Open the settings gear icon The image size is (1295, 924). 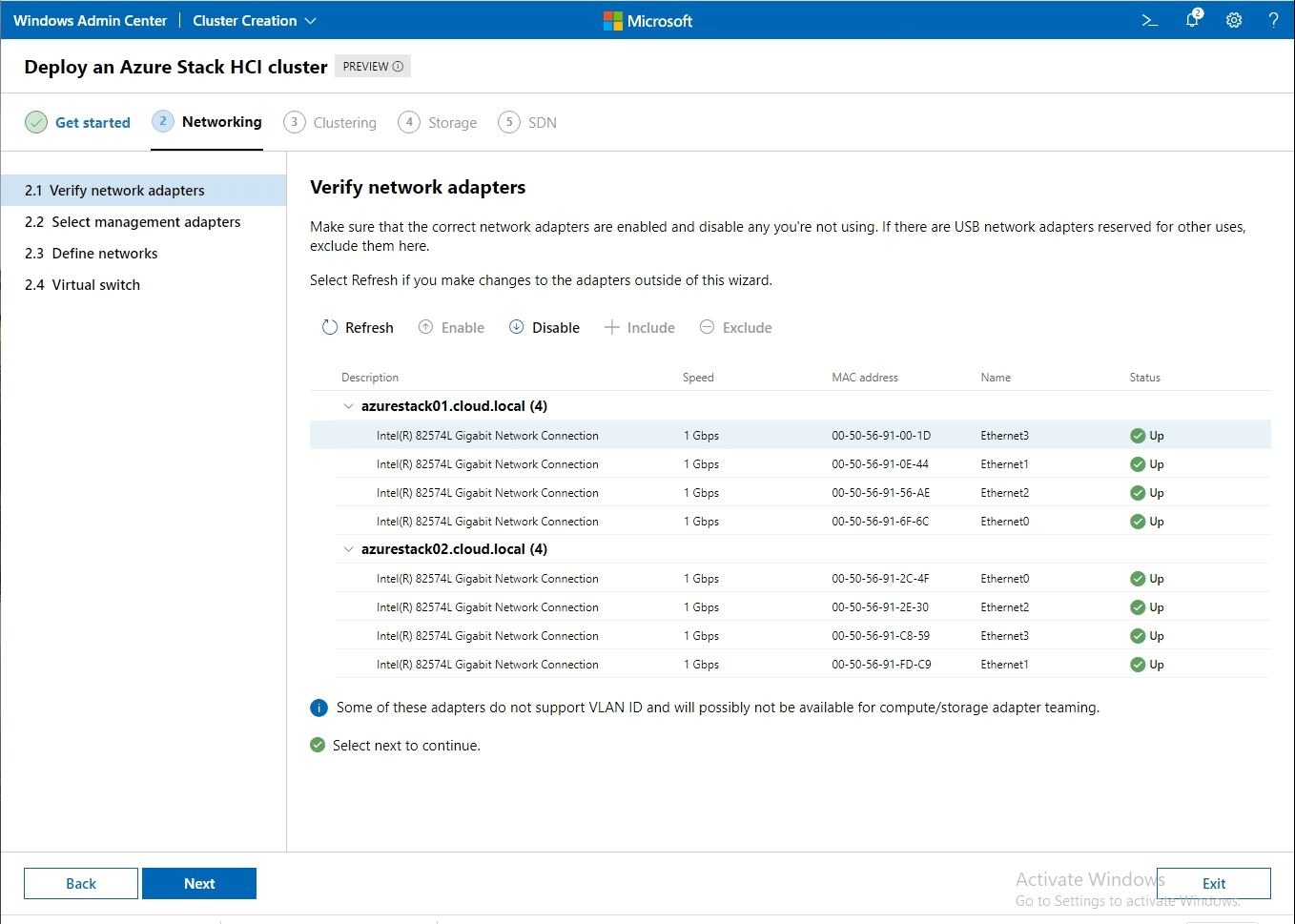1234,20
